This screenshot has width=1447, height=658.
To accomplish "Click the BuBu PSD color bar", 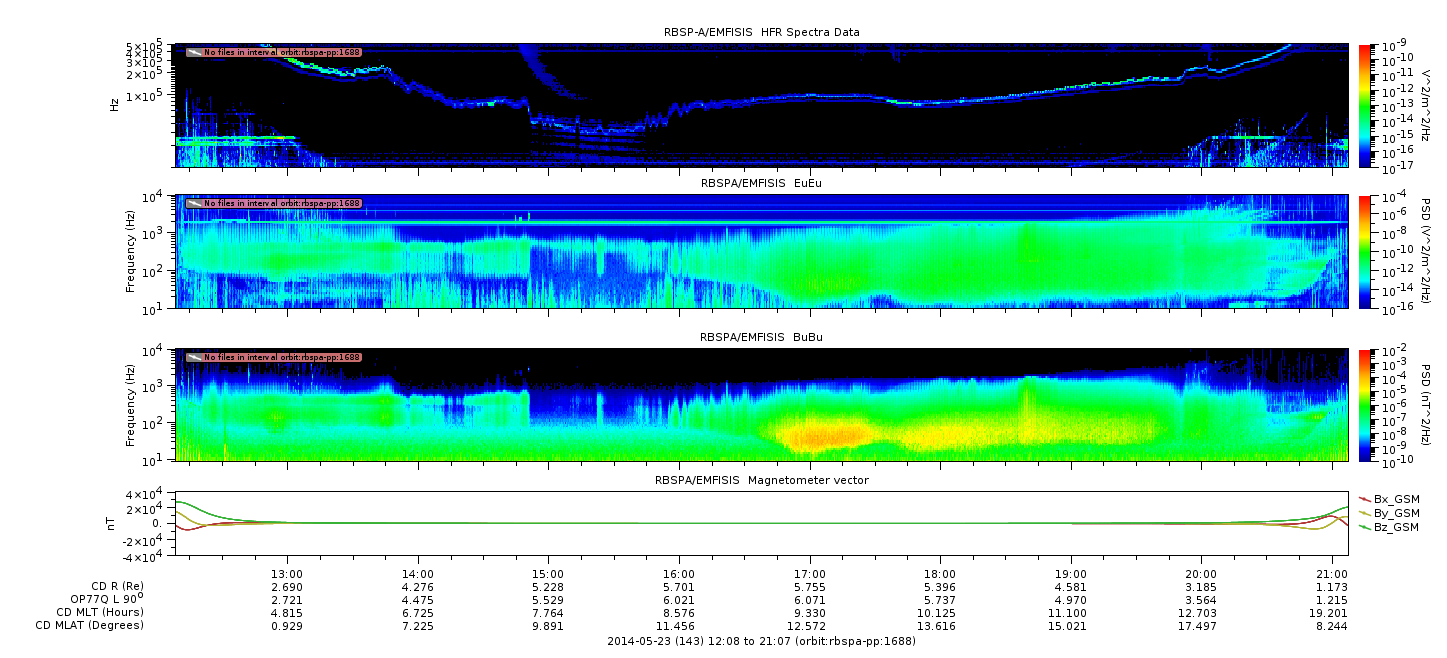I will 1365,404.
